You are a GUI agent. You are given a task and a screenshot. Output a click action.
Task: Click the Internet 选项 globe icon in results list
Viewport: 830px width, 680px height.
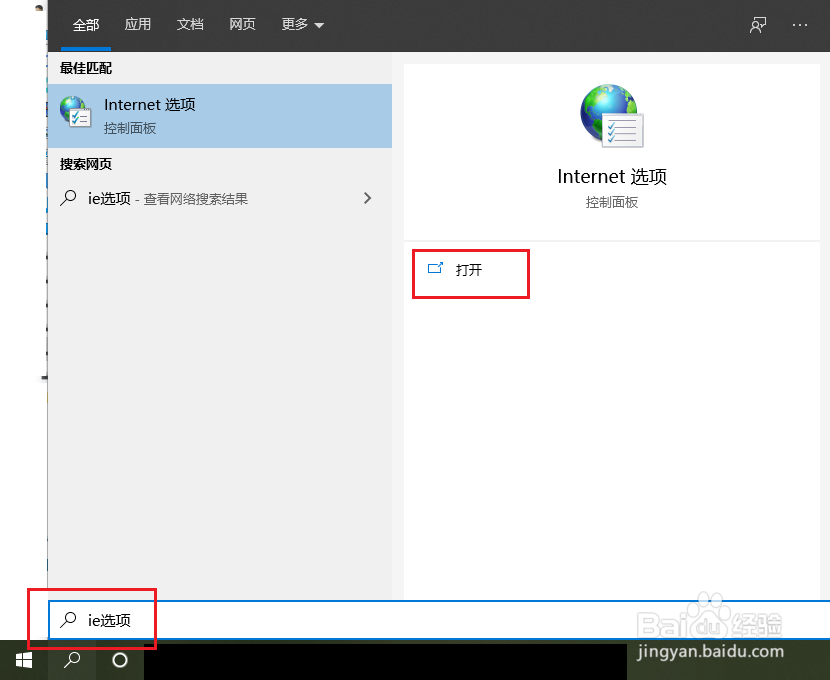point(75,112)
